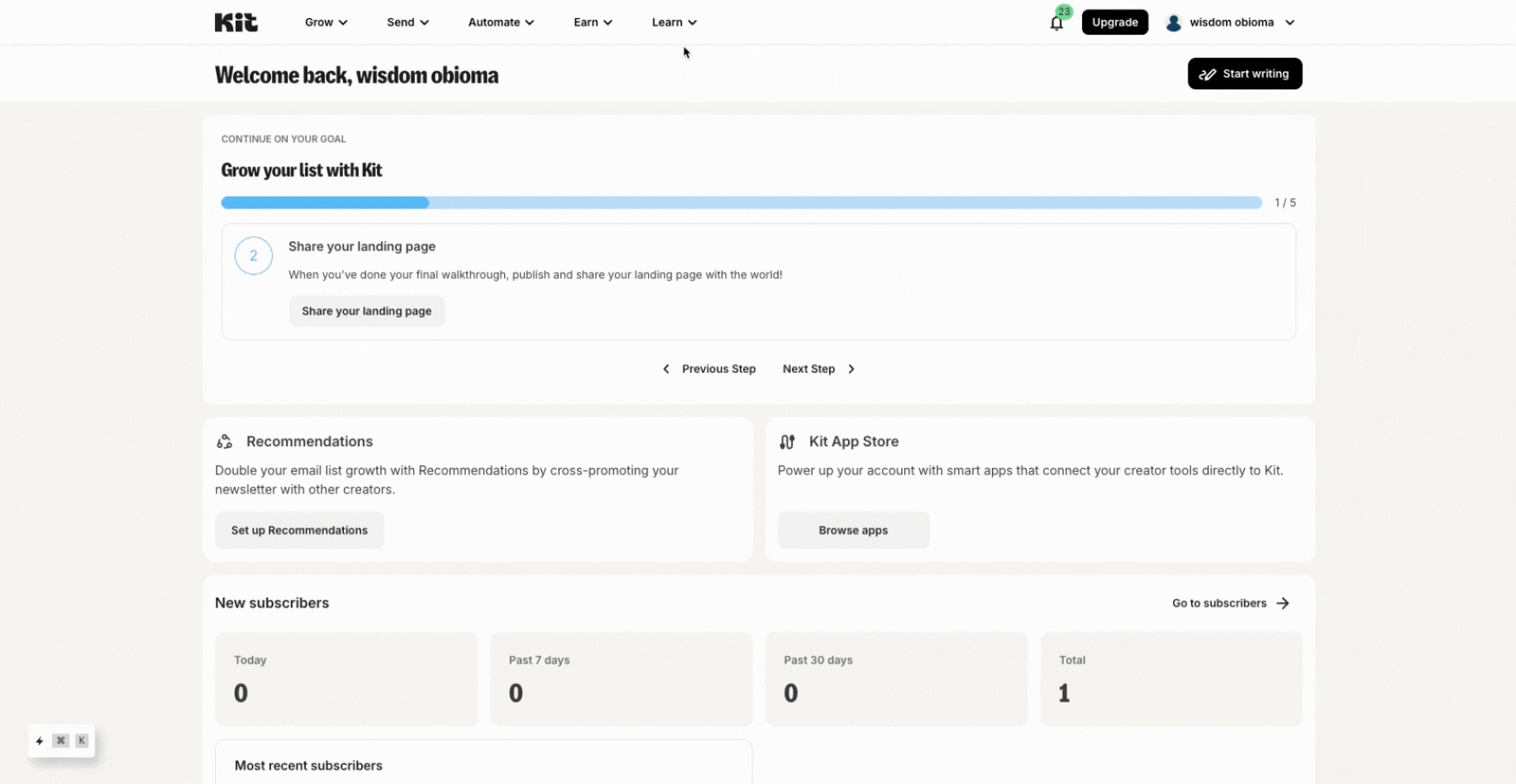Select the Start writing pen icon
The width and height of the screenshot is (1516, 784).
(1207, 73)
